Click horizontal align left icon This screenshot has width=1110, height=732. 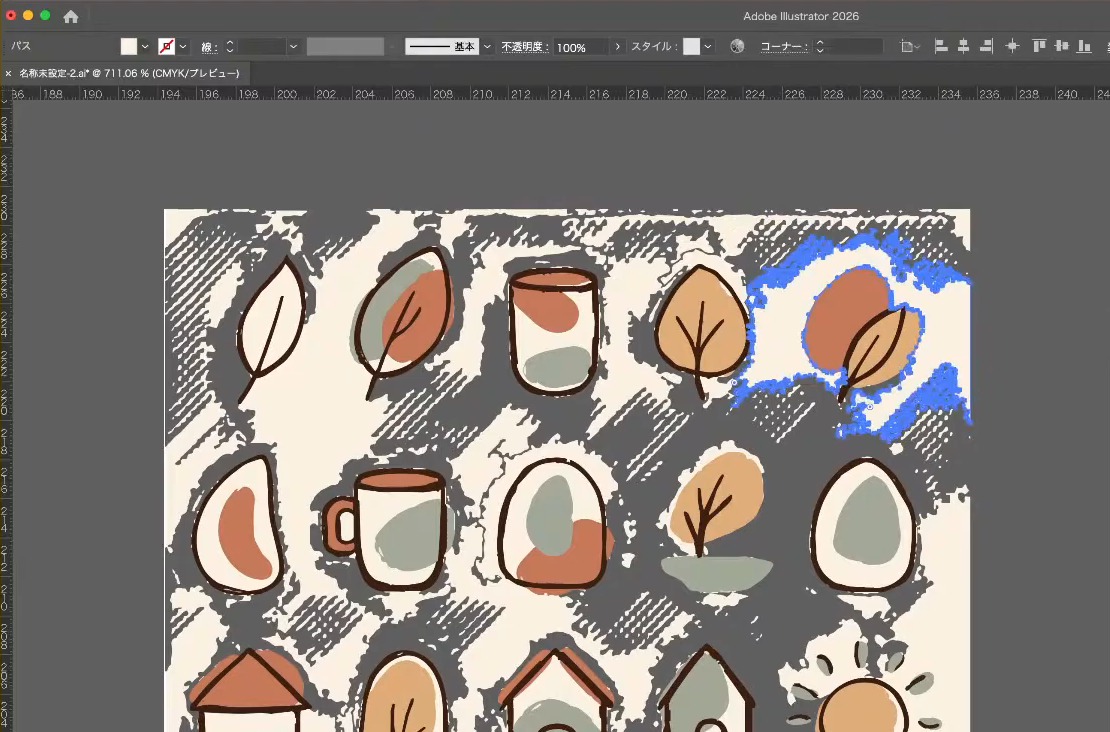tap(941, 47)
